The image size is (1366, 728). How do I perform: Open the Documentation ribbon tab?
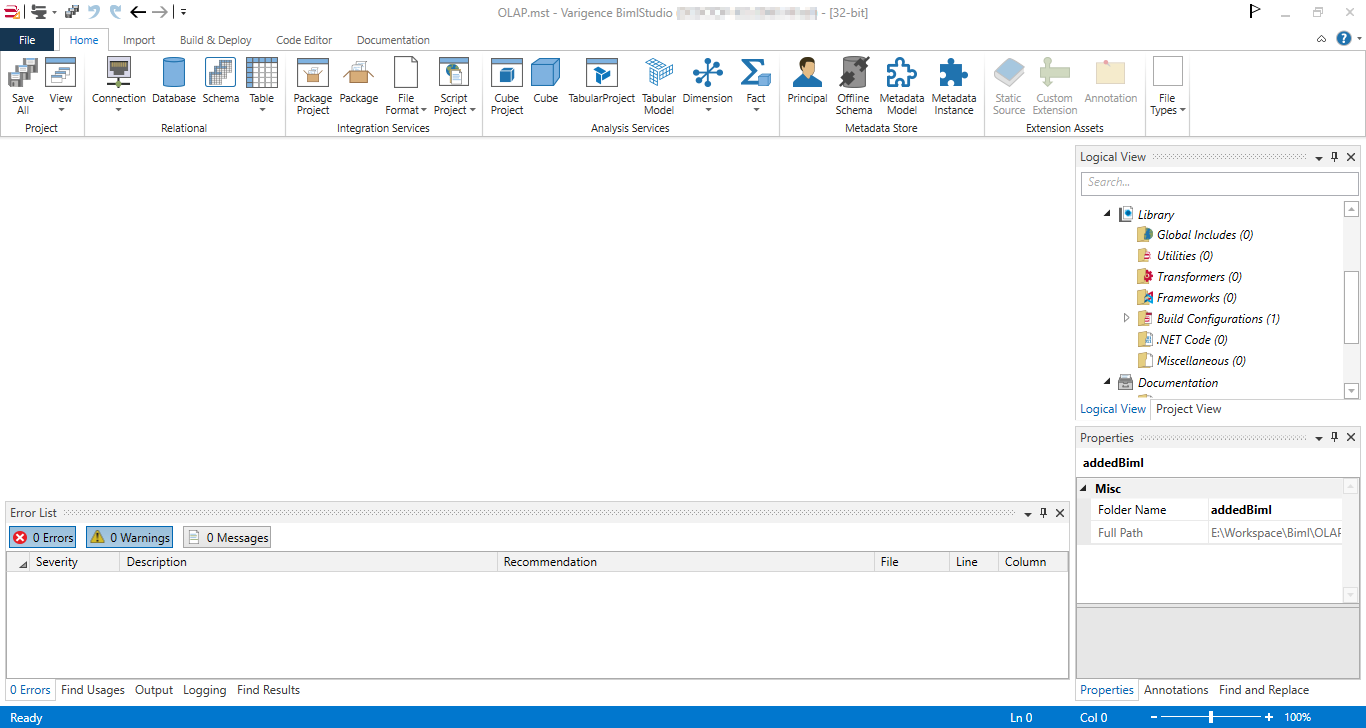[x=393, y=40]
